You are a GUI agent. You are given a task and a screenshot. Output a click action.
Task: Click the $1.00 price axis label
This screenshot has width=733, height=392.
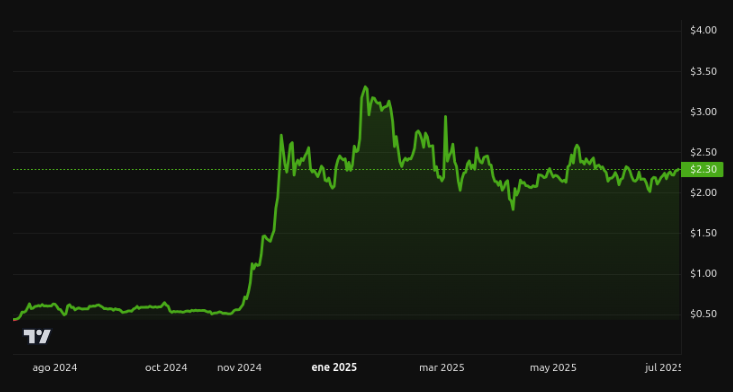click(704, 273)
